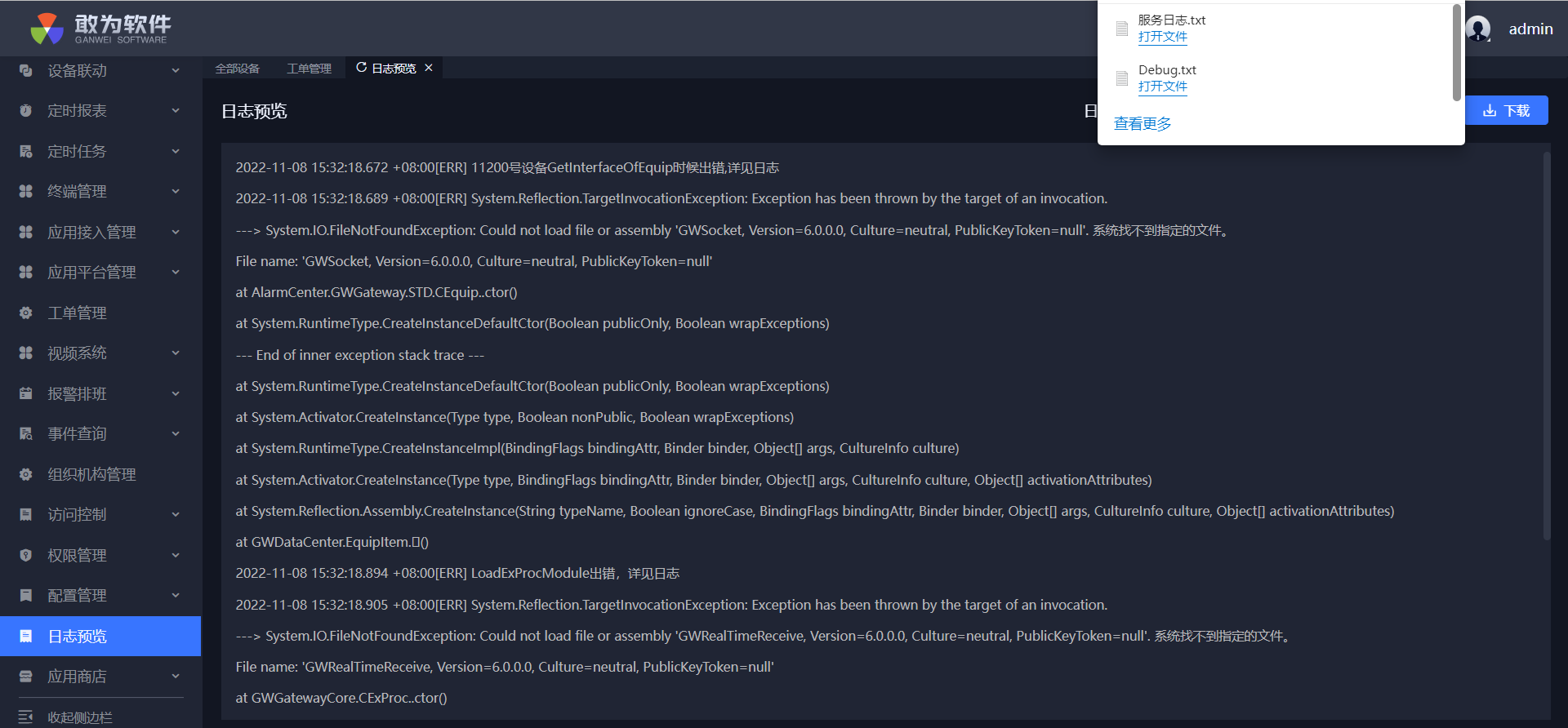Click the 报警排班 sidebar icon
The height and width of the screenshot is (728, 1568).
point(26,394)
